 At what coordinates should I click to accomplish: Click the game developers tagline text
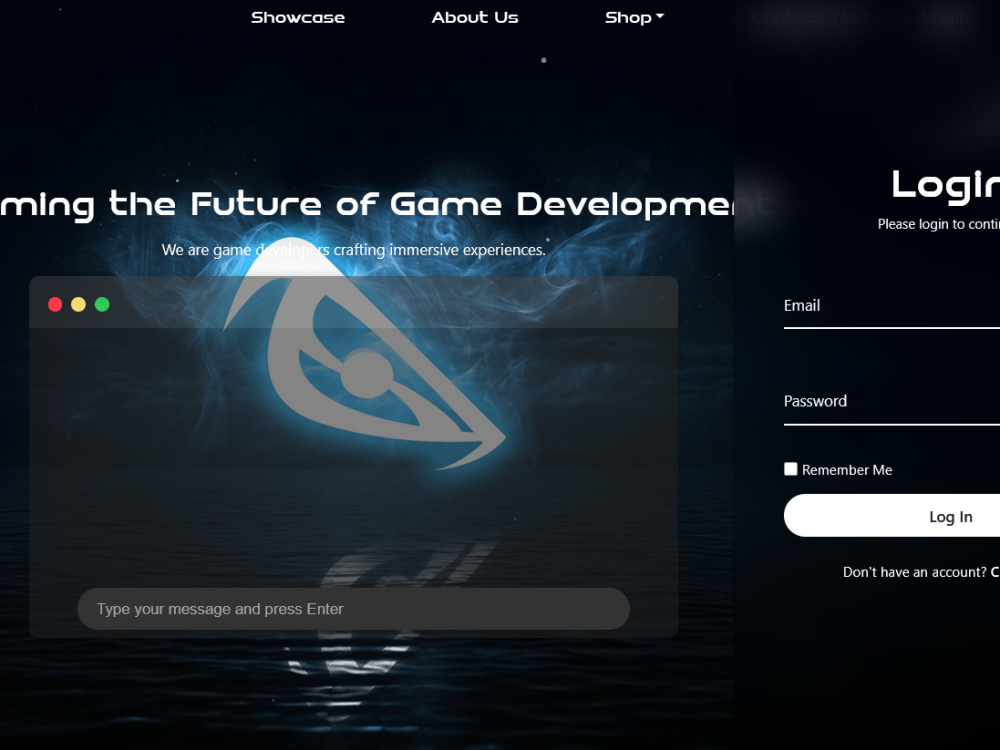coord(353,250)
